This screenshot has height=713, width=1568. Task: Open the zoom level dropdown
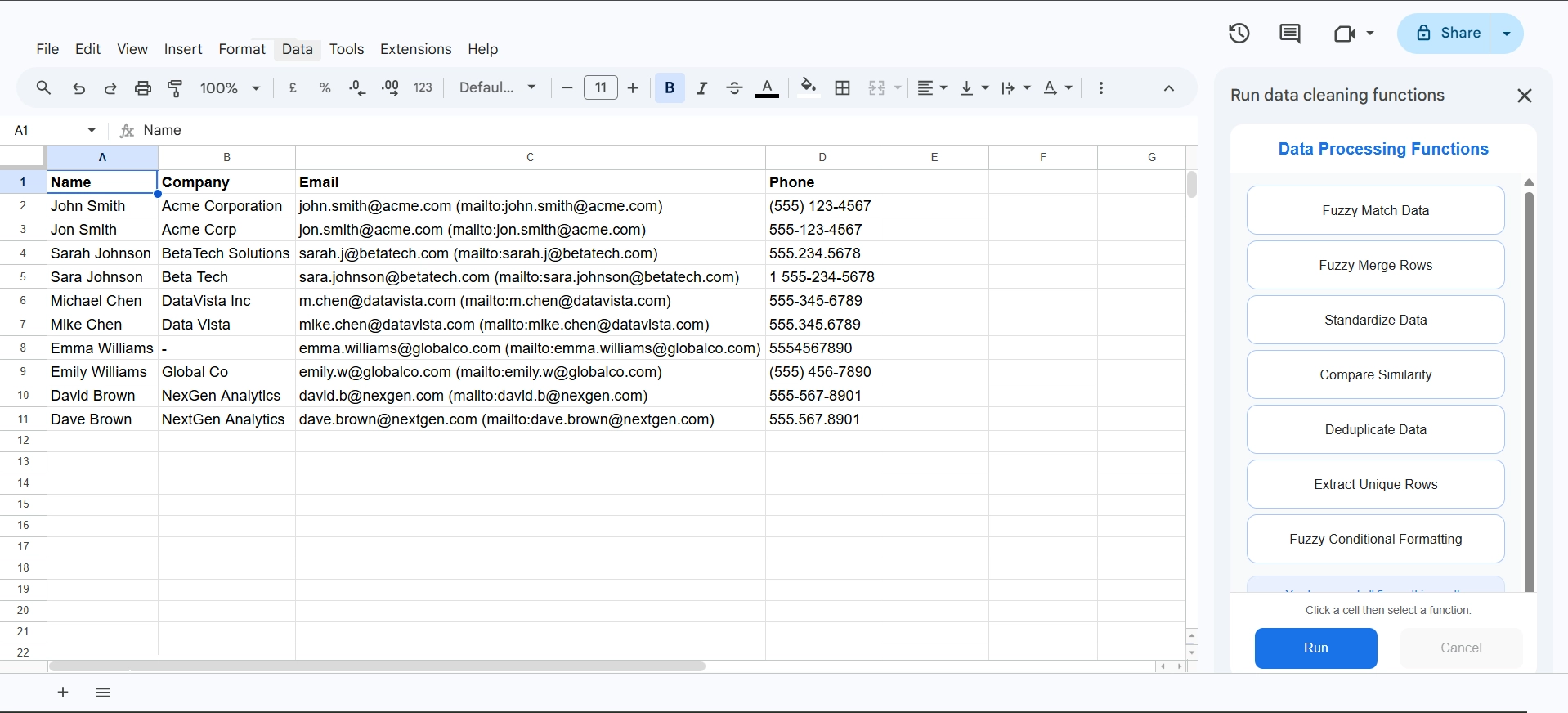[230, 87]
